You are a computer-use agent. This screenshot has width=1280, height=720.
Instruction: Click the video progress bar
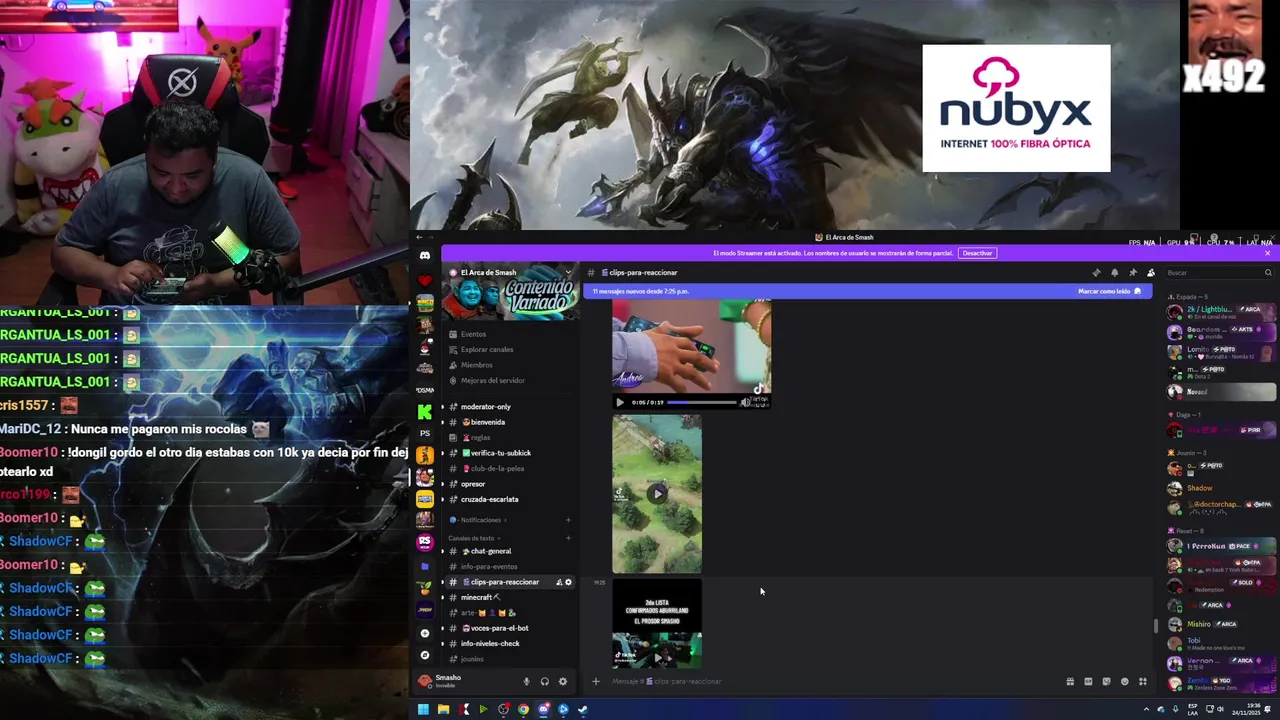[702, 402]
